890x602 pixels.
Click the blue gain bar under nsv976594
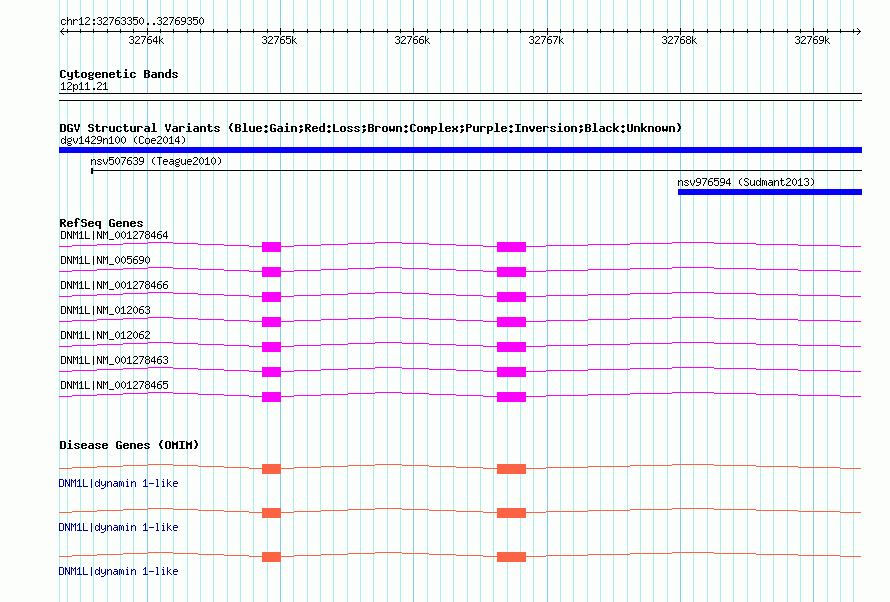pyautogui.click(x=770, y=192)
